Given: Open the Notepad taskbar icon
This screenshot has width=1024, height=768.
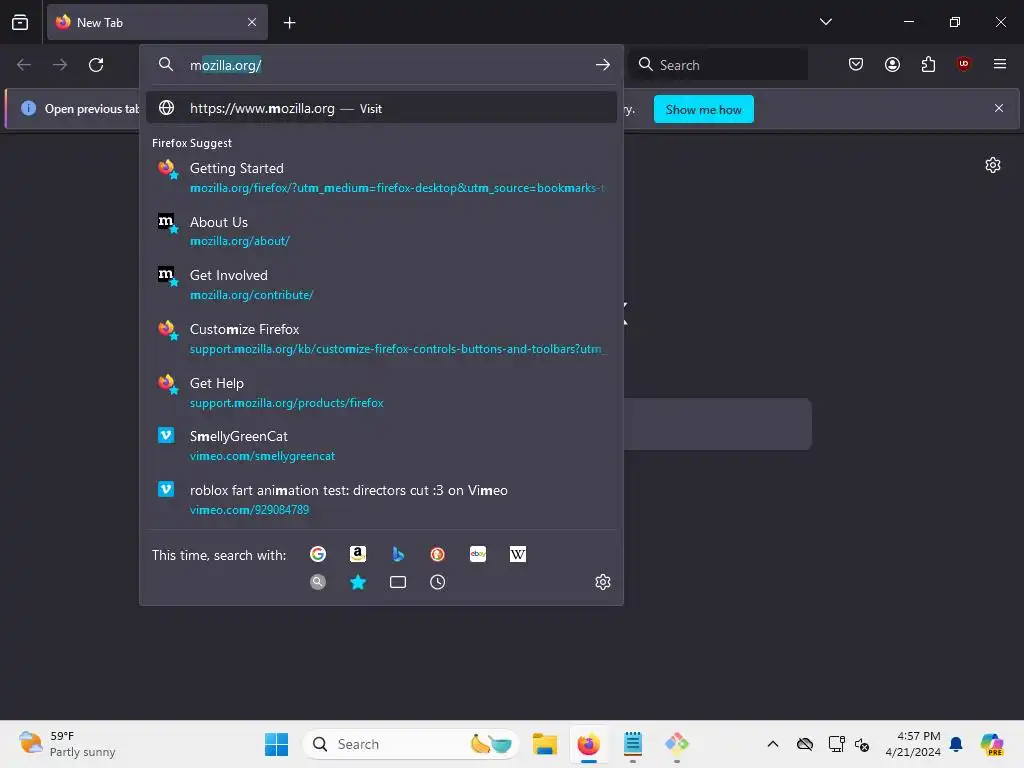Looking at the screenshot, I should (x=633, y=744).
